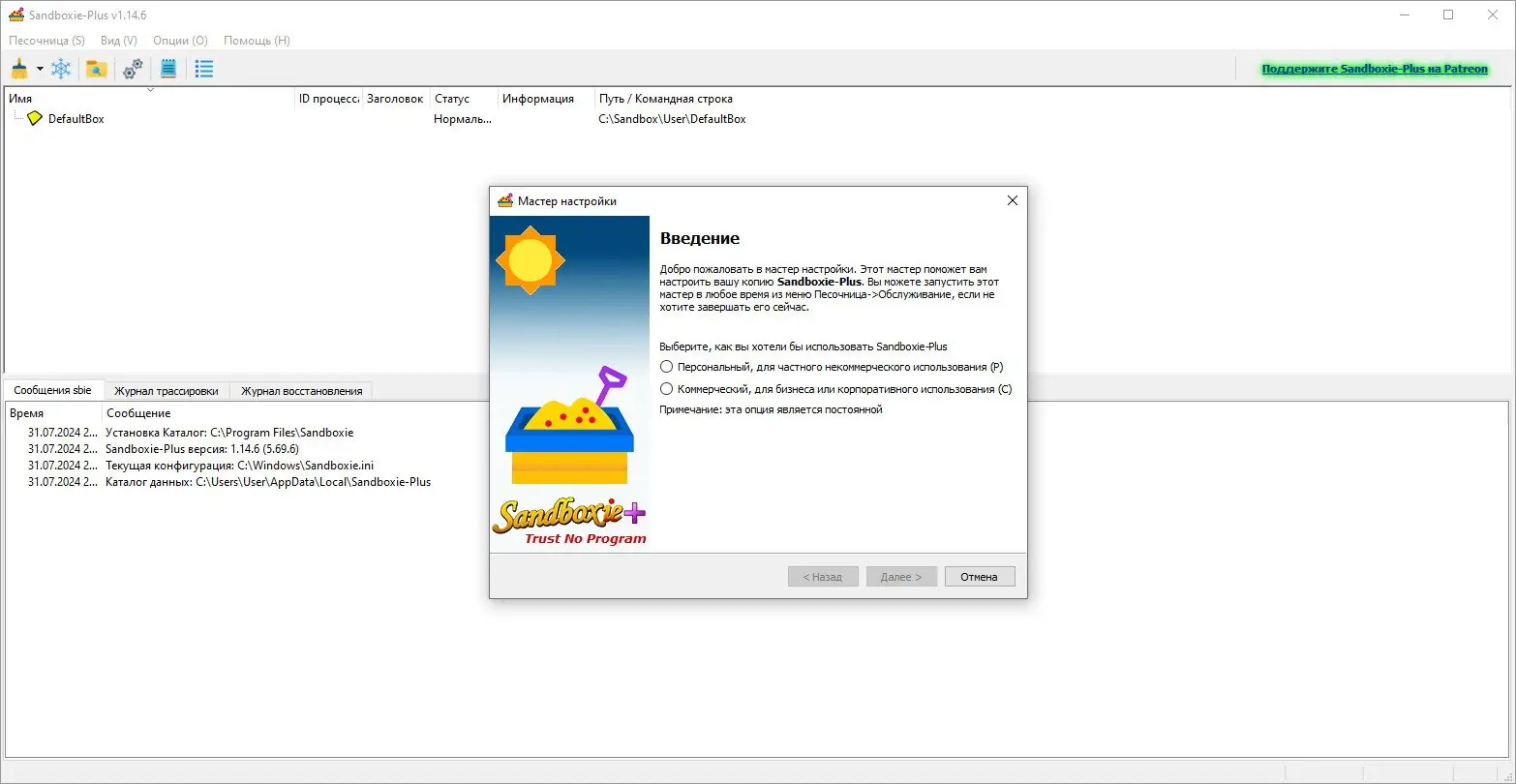Click the broom cleanup icon in toolbar
Screen dimensions: 1516x784
pos(19,69)
